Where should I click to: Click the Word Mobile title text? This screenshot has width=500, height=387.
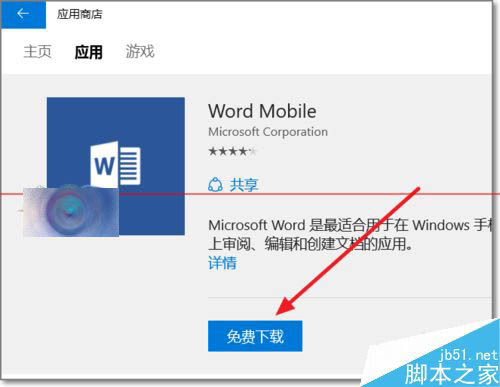coord(262,111)
